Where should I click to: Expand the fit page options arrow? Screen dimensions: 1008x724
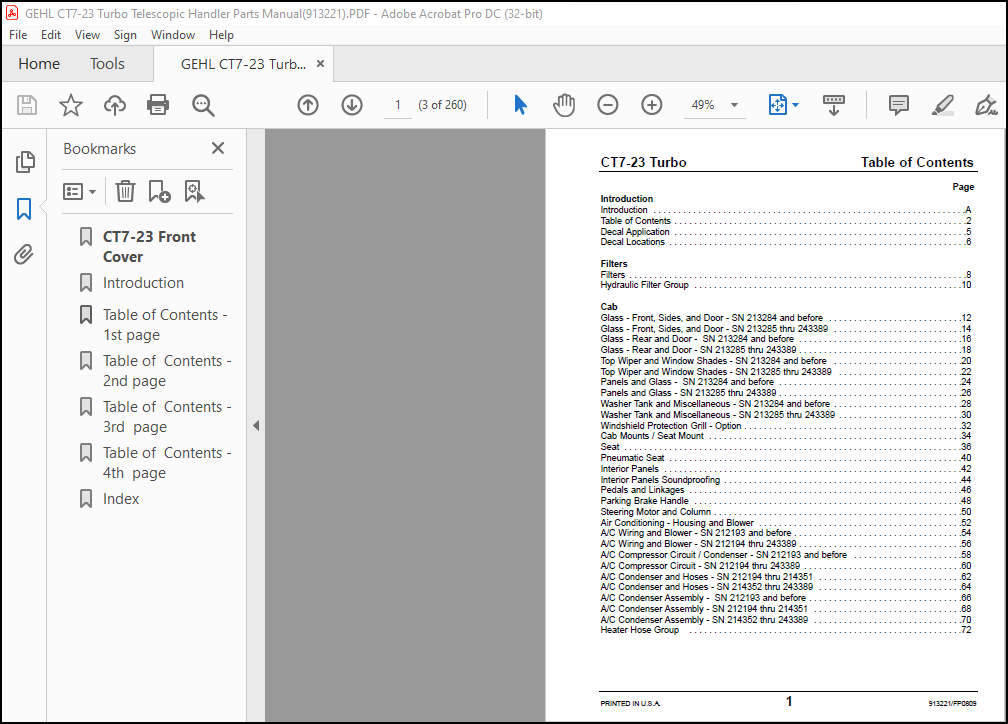[795, 105]
